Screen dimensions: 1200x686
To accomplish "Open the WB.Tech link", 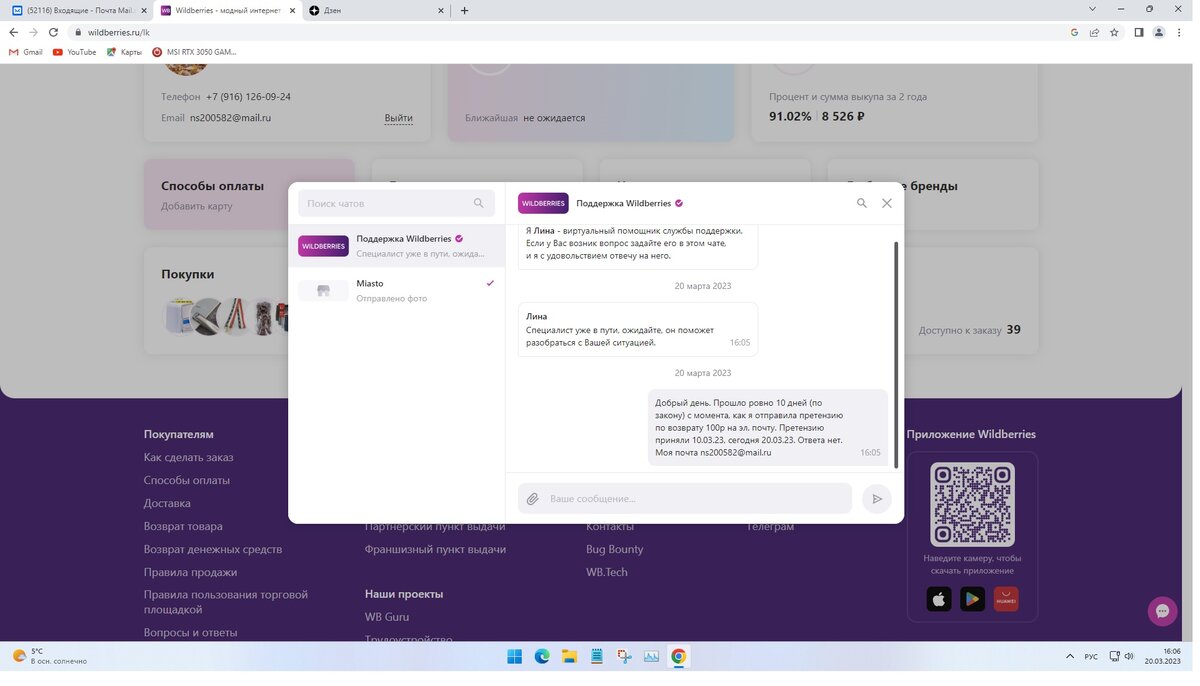I will tap(607, 572).
